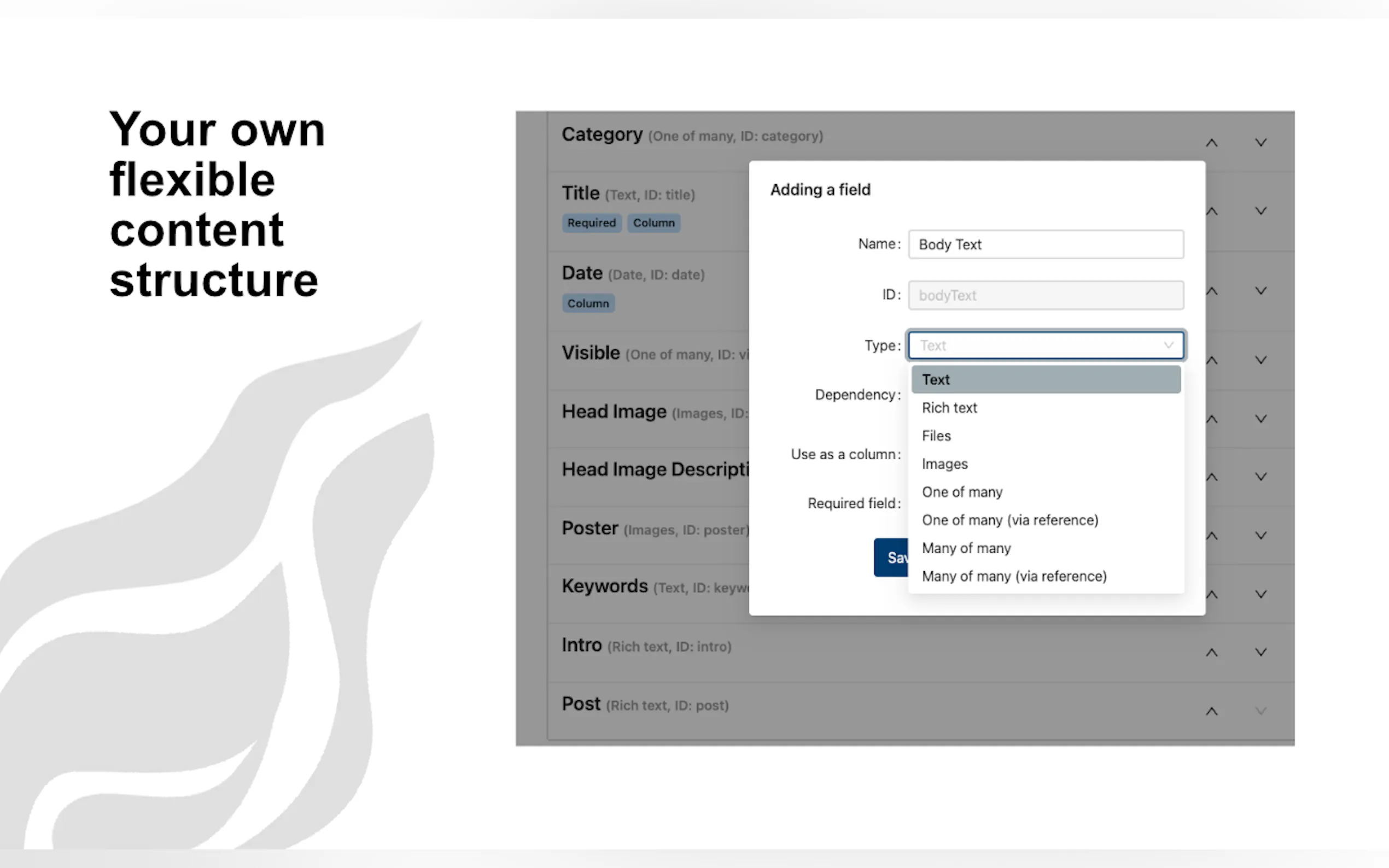Select Rich text from the type list
The width and height of the screenshot is (1389, 868).
[949, 408]
